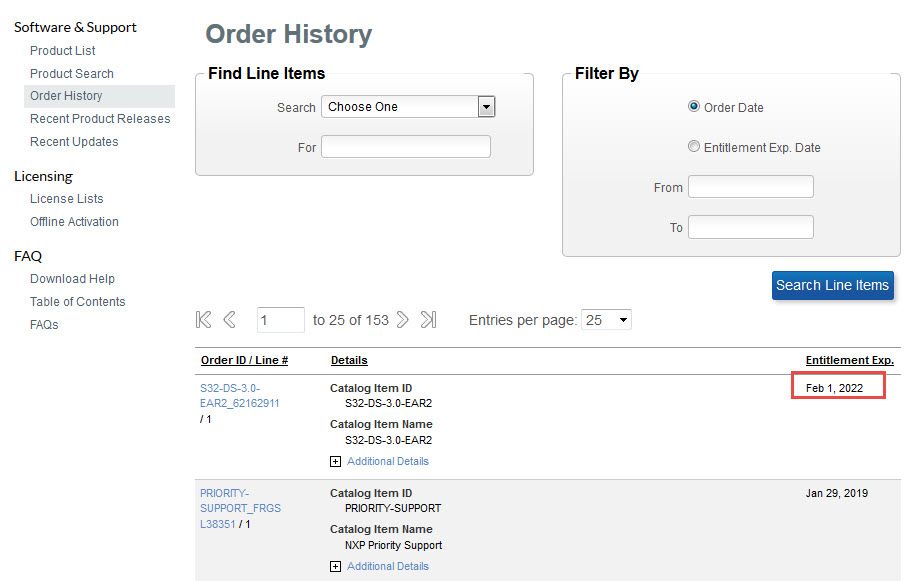This screenshot has width=908, height=581.
Task: Select Entitlement Exp. Date filter option
Action: pos(694,147)
